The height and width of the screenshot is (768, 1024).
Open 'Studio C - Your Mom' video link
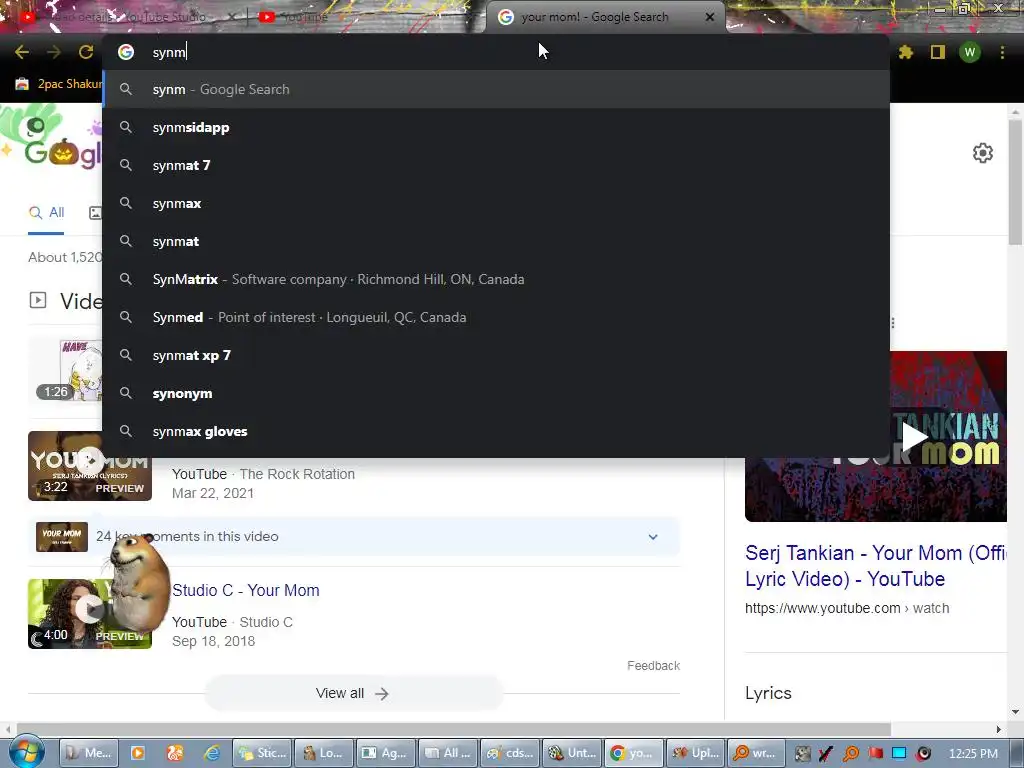coord(246,590)
